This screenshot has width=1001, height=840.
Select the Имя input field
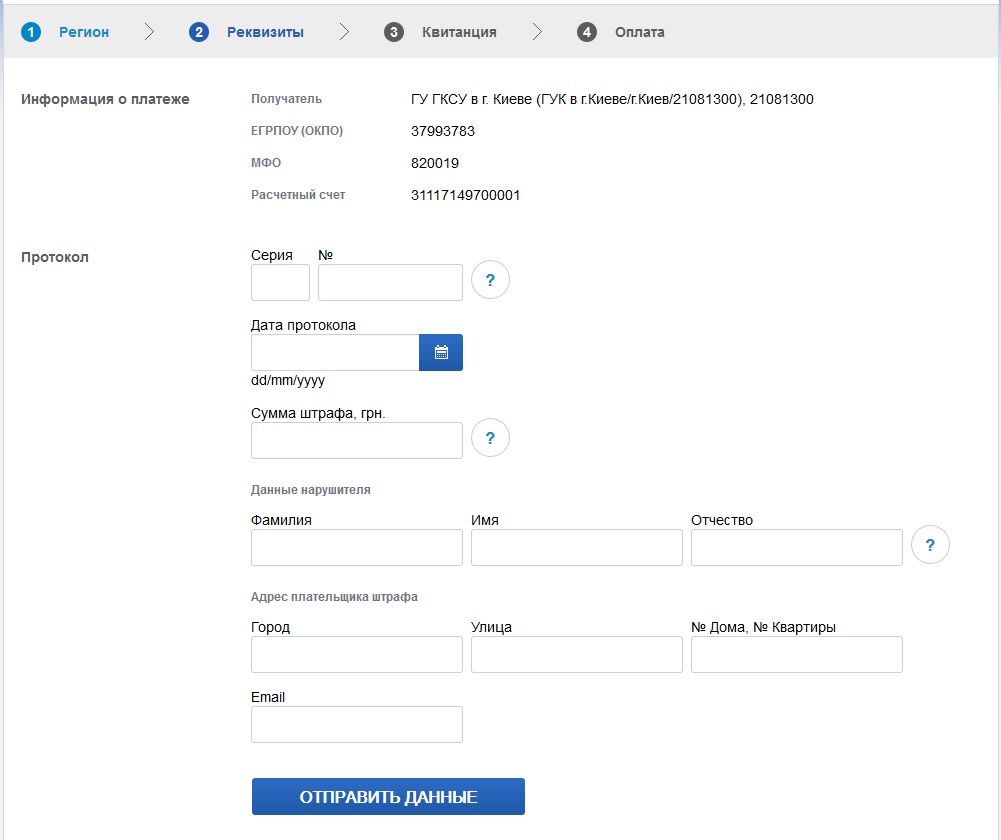coord(577,548)
